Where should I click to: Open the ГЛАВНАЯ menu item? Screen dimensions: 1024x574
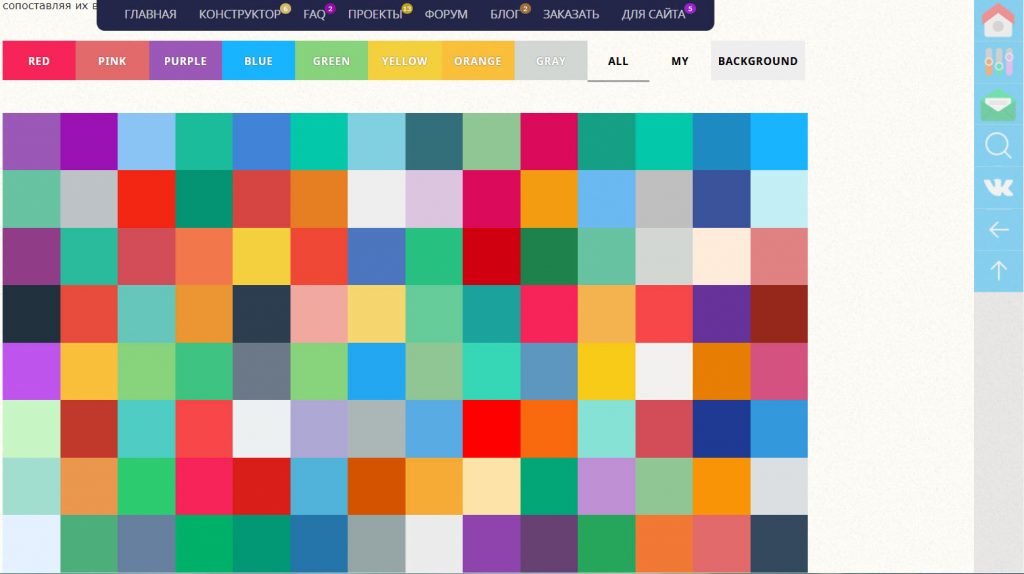tap(150, 14)
